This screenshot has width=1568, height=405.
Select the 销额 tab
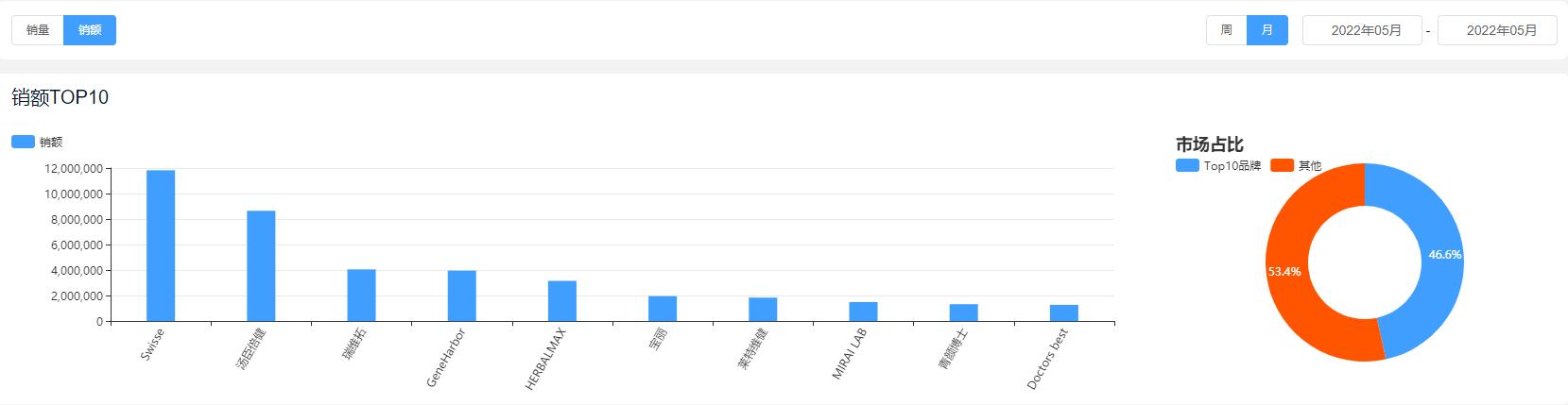pos(90,30)
